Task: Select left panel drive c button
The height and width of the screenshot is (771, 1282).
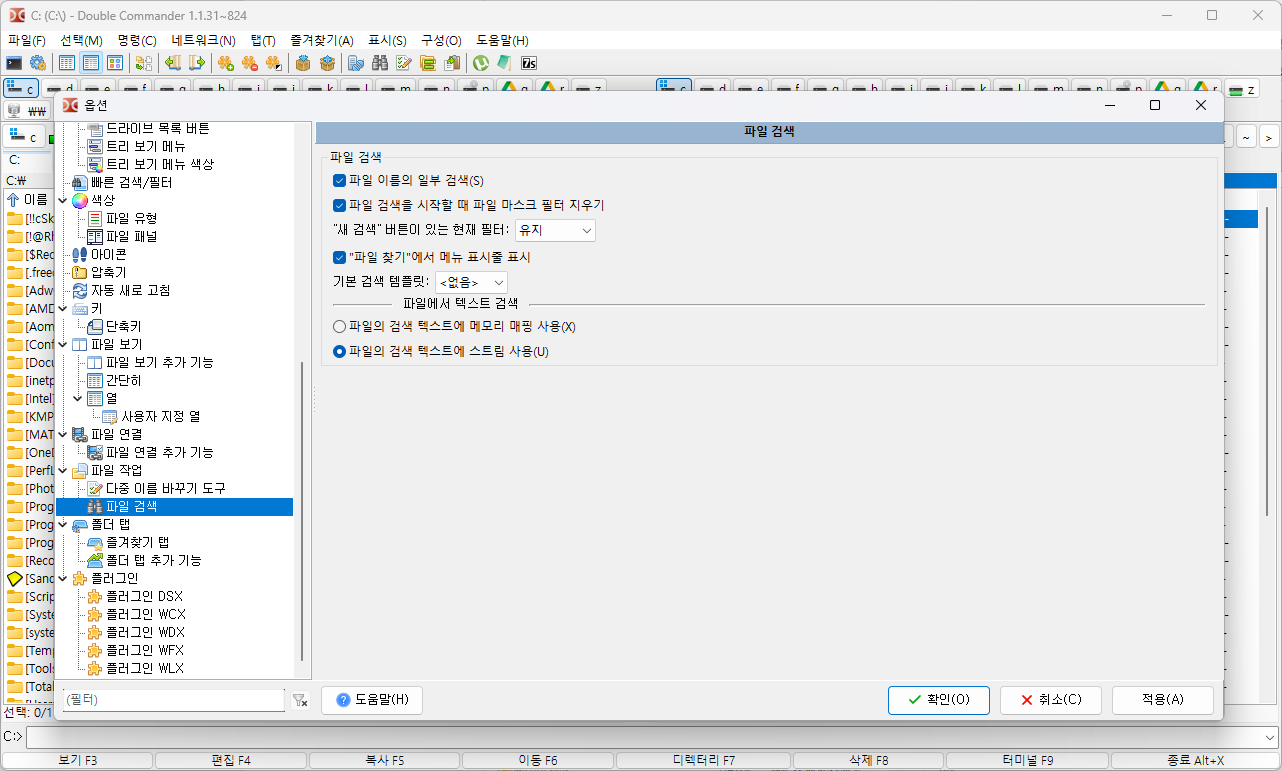Action: [21, 88]
